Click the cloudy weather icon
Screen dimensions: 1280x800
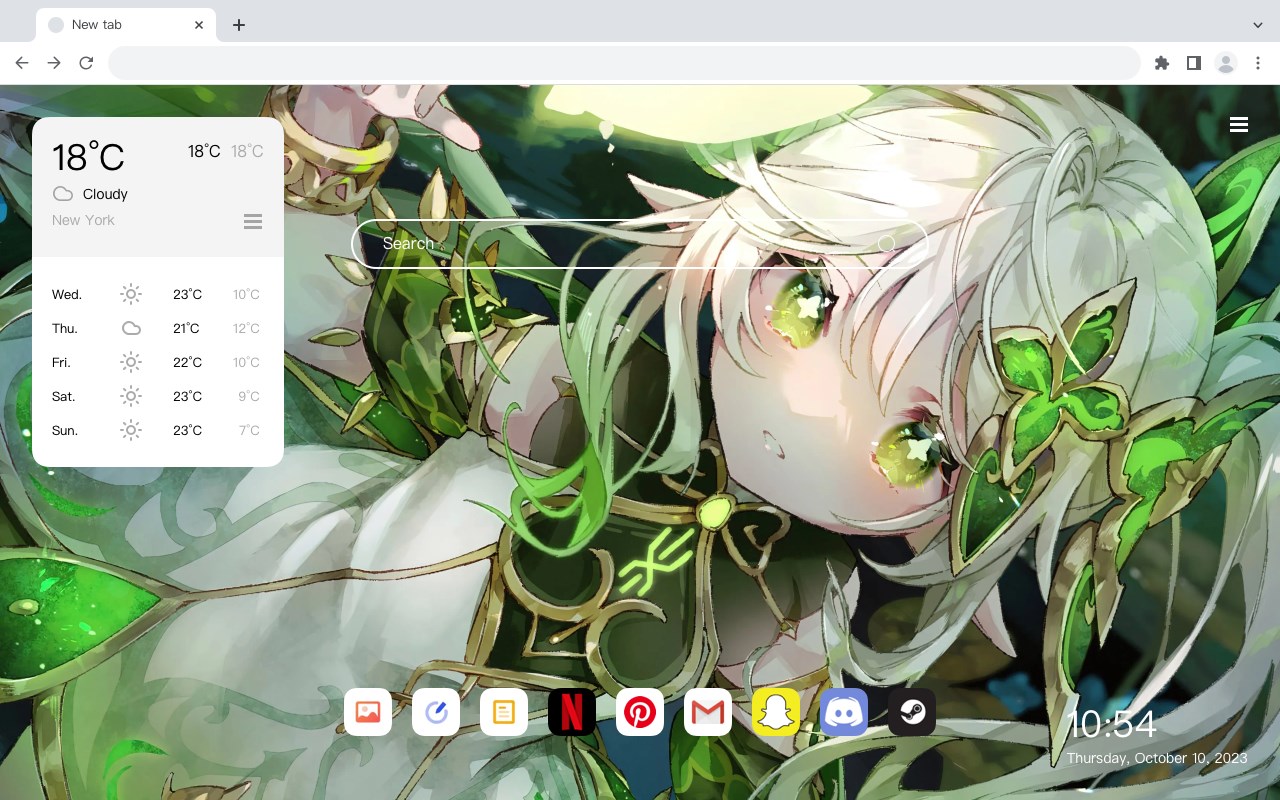[63, 194]
